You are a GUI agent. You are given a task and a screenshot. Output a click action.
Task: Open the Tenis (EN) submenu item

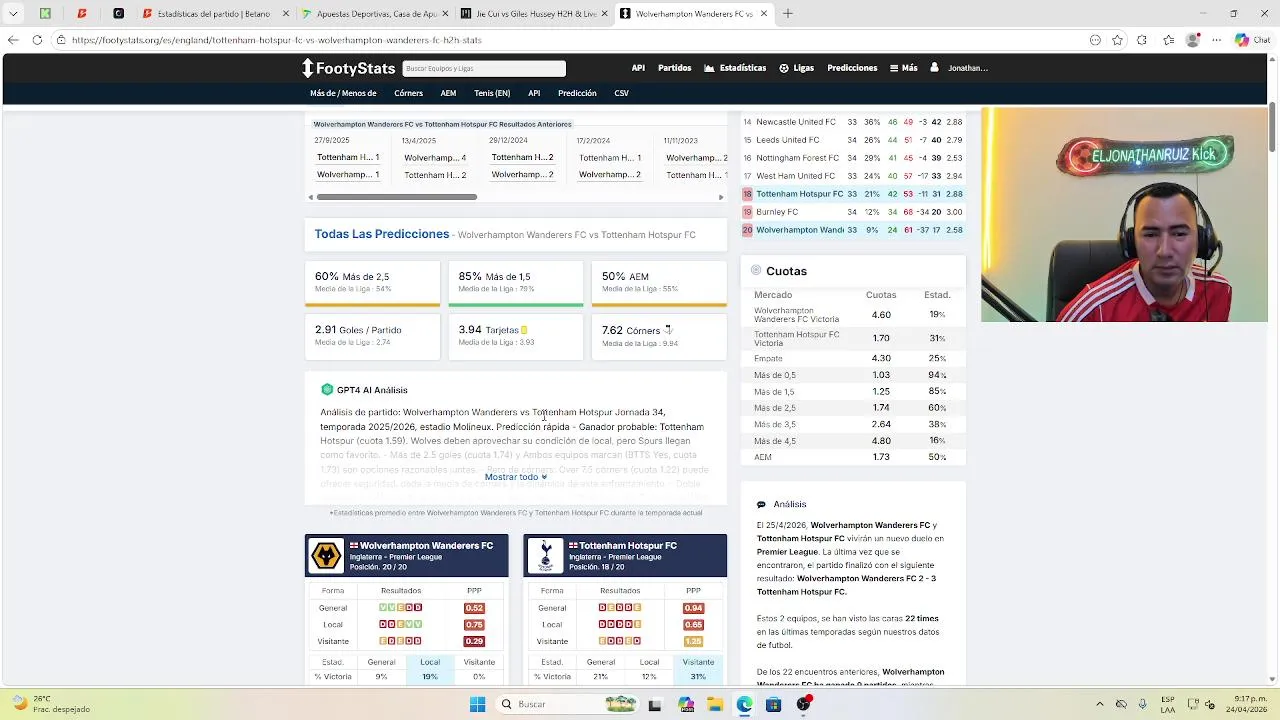click(492, 93)
